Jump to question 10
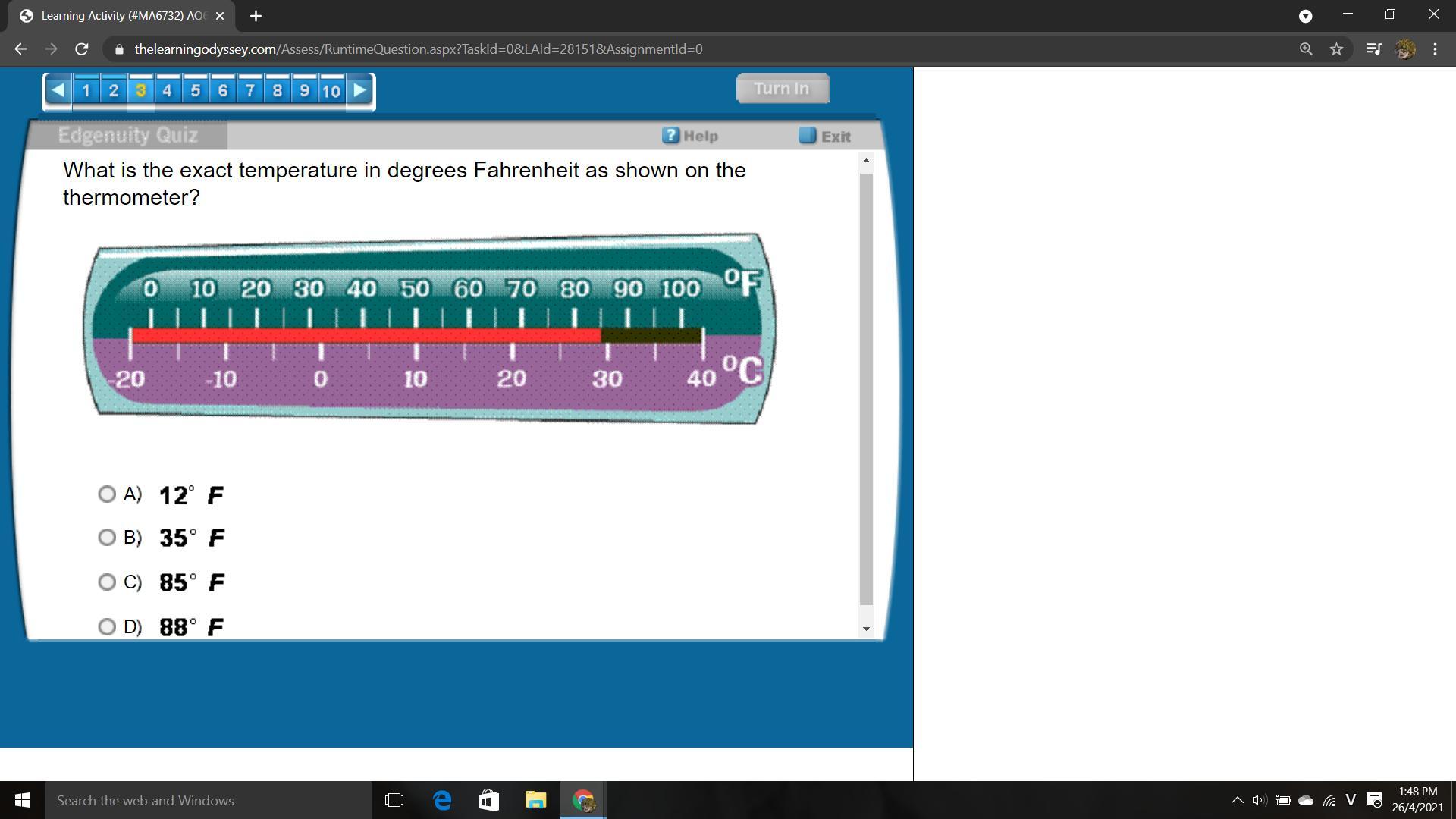The width and height of the screenshot is (1456, 819). point(331,91)
